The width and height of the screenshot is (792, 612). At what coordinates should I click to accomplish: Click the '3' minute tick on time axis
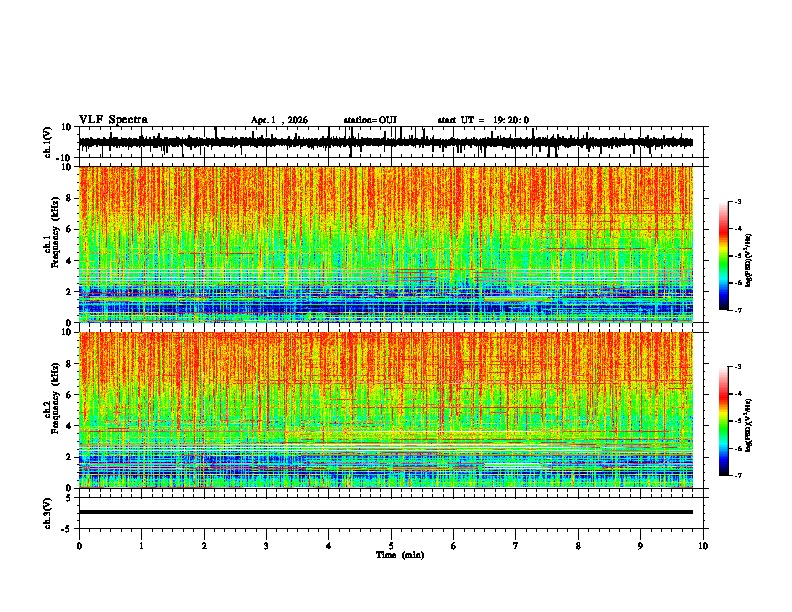coord(266,546)
